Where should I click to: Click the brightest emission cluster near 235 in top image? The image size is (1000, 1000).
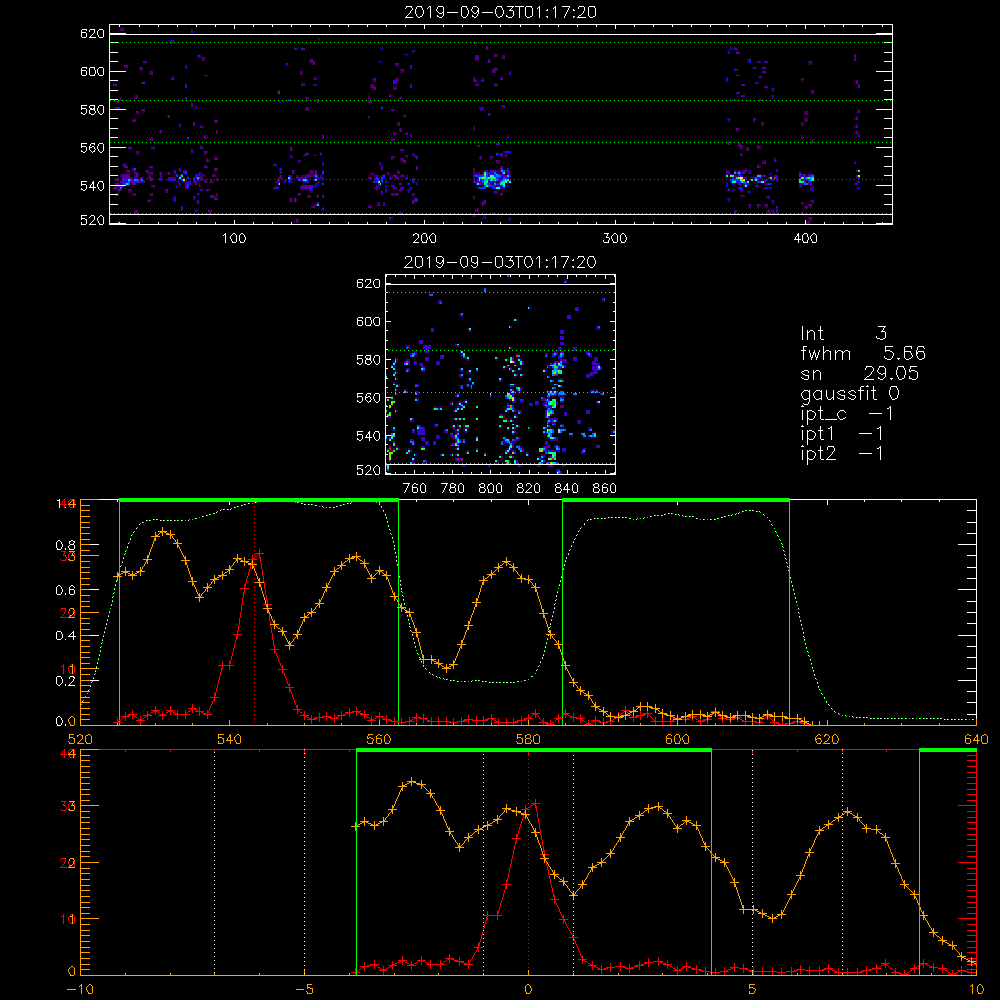[x=492, y=179]
